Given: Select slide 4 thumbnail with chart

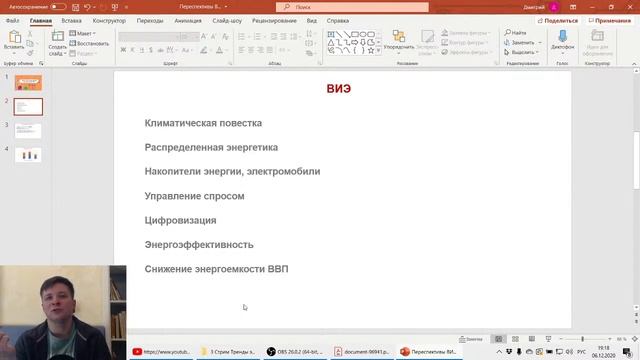Looking at the screenshot, I should [28, 155].
